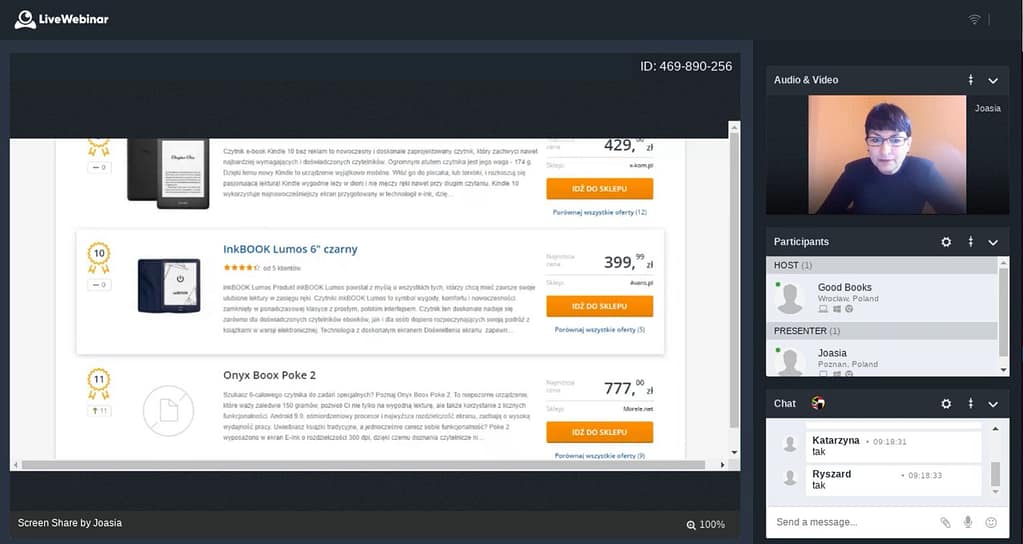Viewport: 1023px width, 544px height.
Task: Click Ryszard's avatar in chat
Action: coord(790,477)
